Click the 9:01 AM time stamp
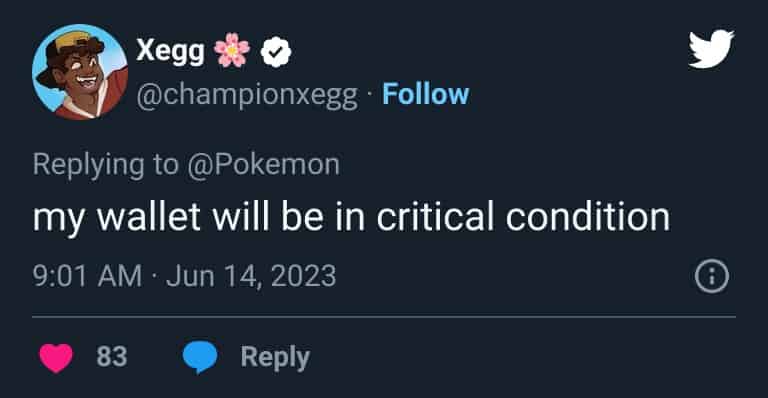The height and width of the screenshot is (398, 768). [87, 276]
